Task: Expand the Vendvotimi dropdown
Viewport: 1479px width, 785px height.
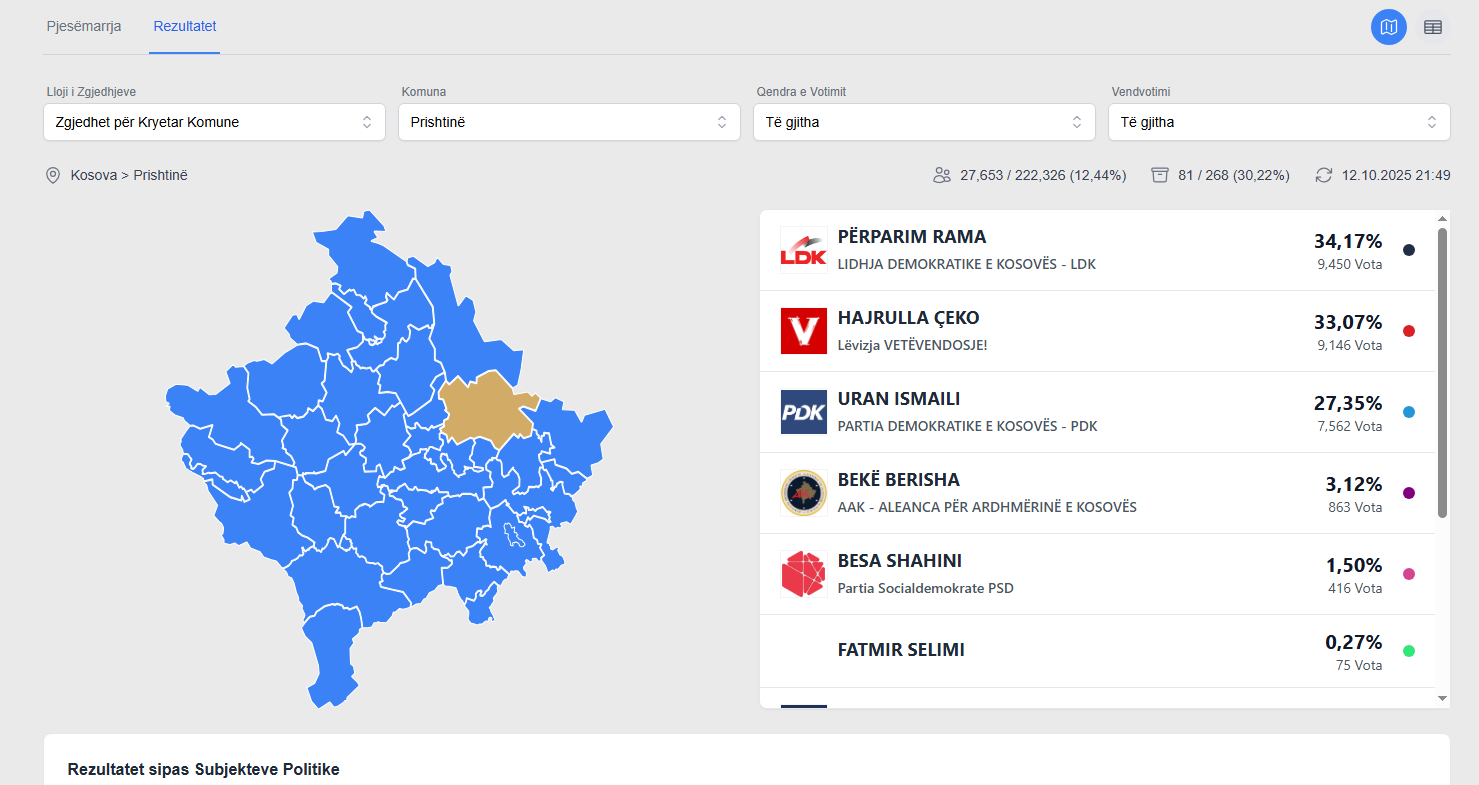Action: click(1279, 122)
